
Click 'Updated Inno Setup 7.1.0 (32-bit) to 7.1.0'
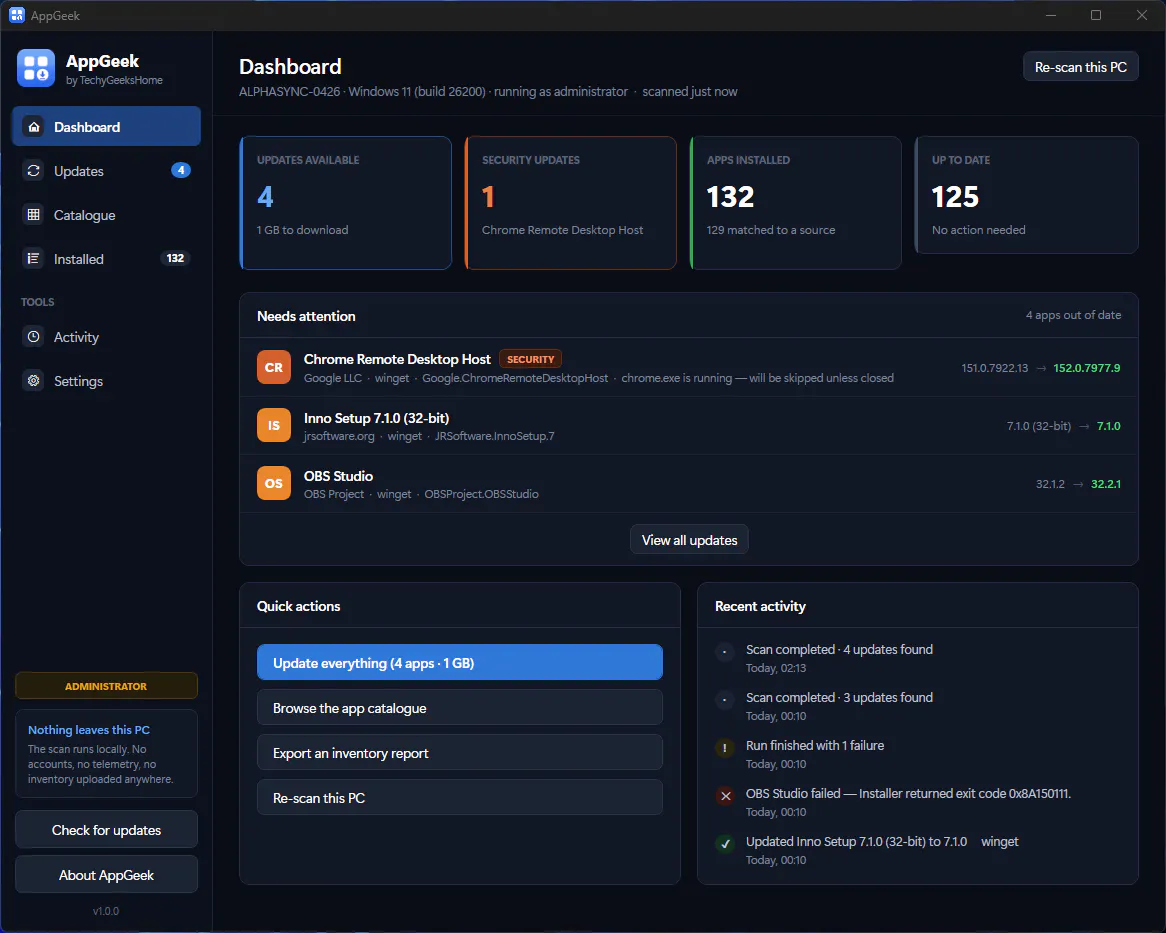pyautogui.click(x=857, y=842)
